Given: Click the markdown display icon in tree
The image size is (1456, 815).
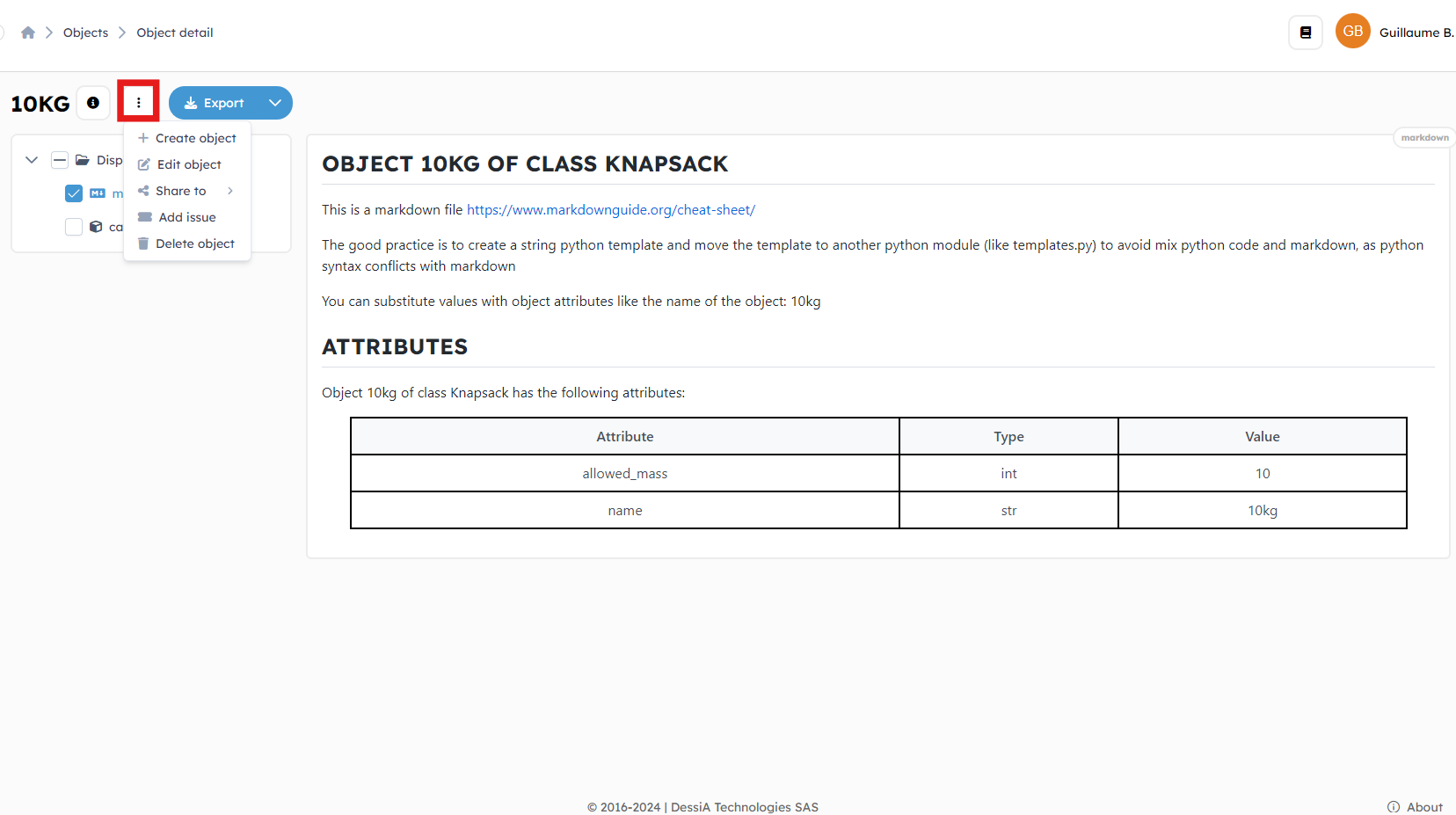Looking at the screenshot, I should point(98,193).
